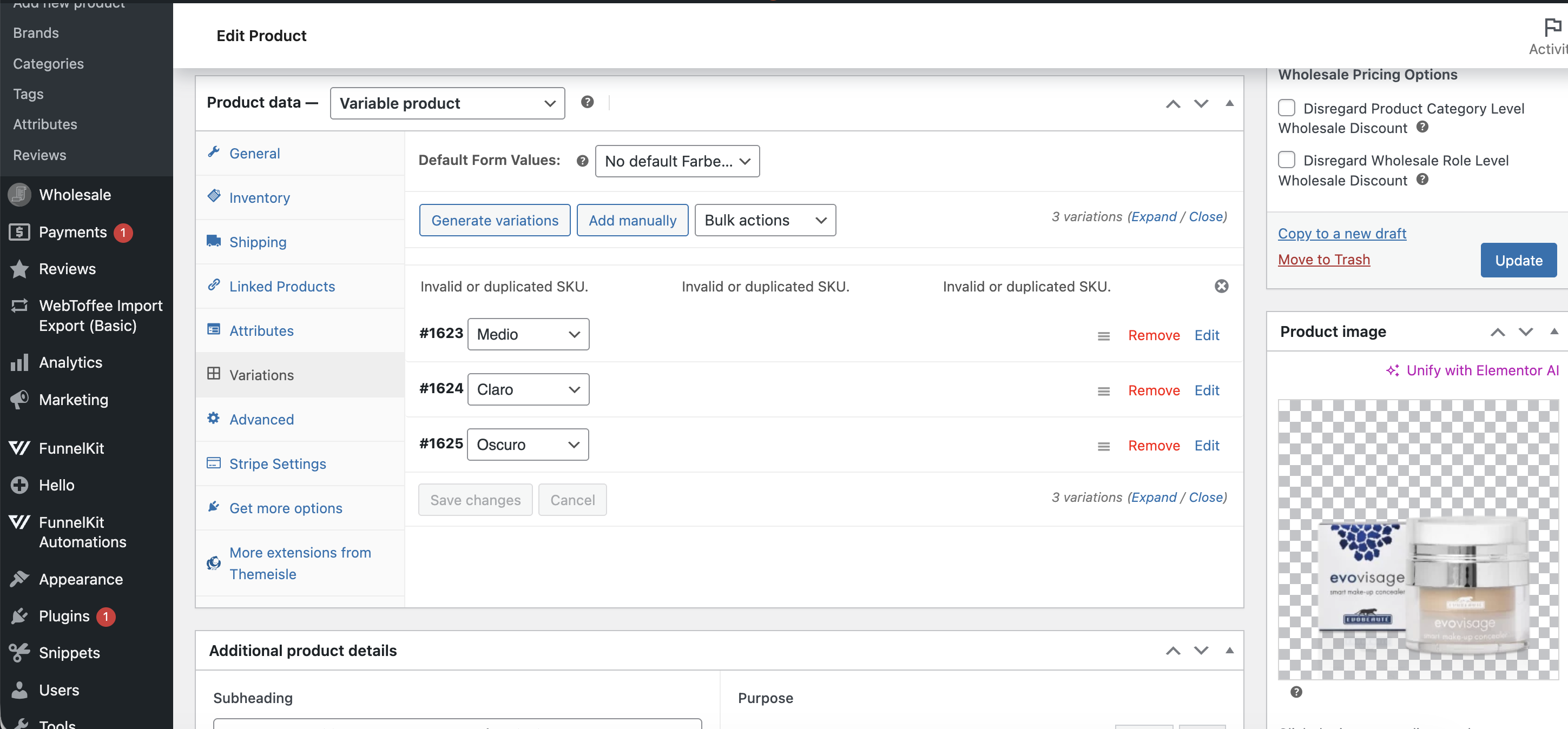This screenshot has width=1568, height=729.
Task: Collapse the Product image panel toggle arrow
Action: coord(1553,332)
